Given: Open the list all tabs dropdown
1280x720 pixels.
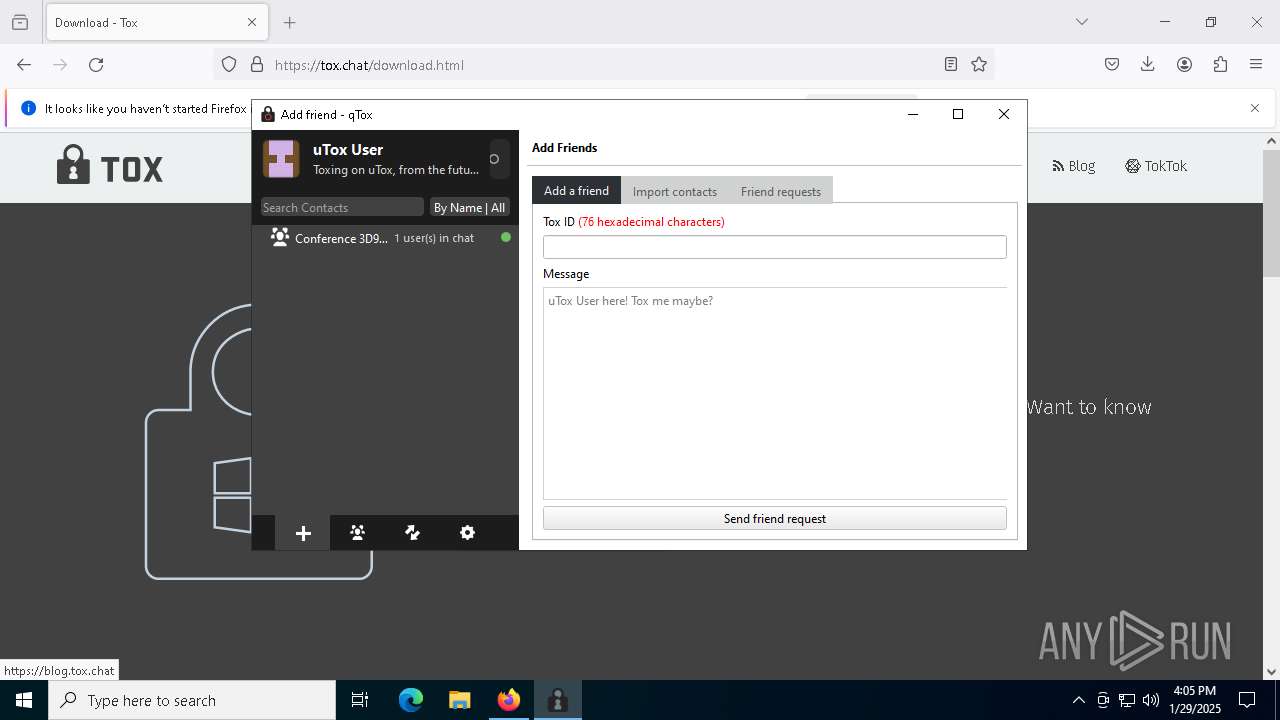Looking at the screenshot, I should (x=1082, y=22).
